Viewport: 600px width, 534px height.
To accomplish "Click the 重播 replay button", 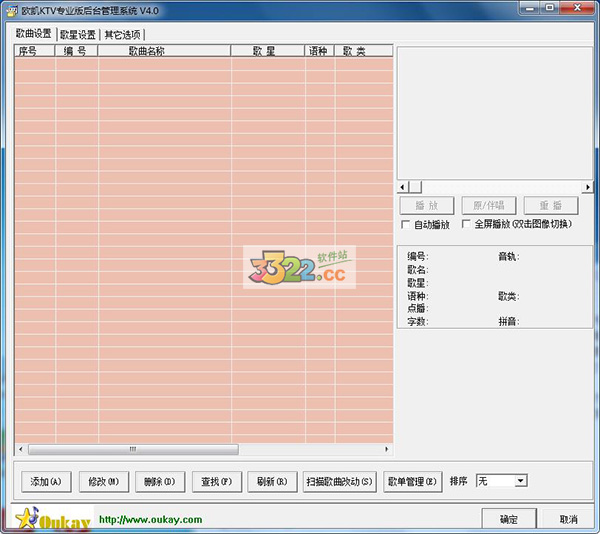I will [551, 205].
